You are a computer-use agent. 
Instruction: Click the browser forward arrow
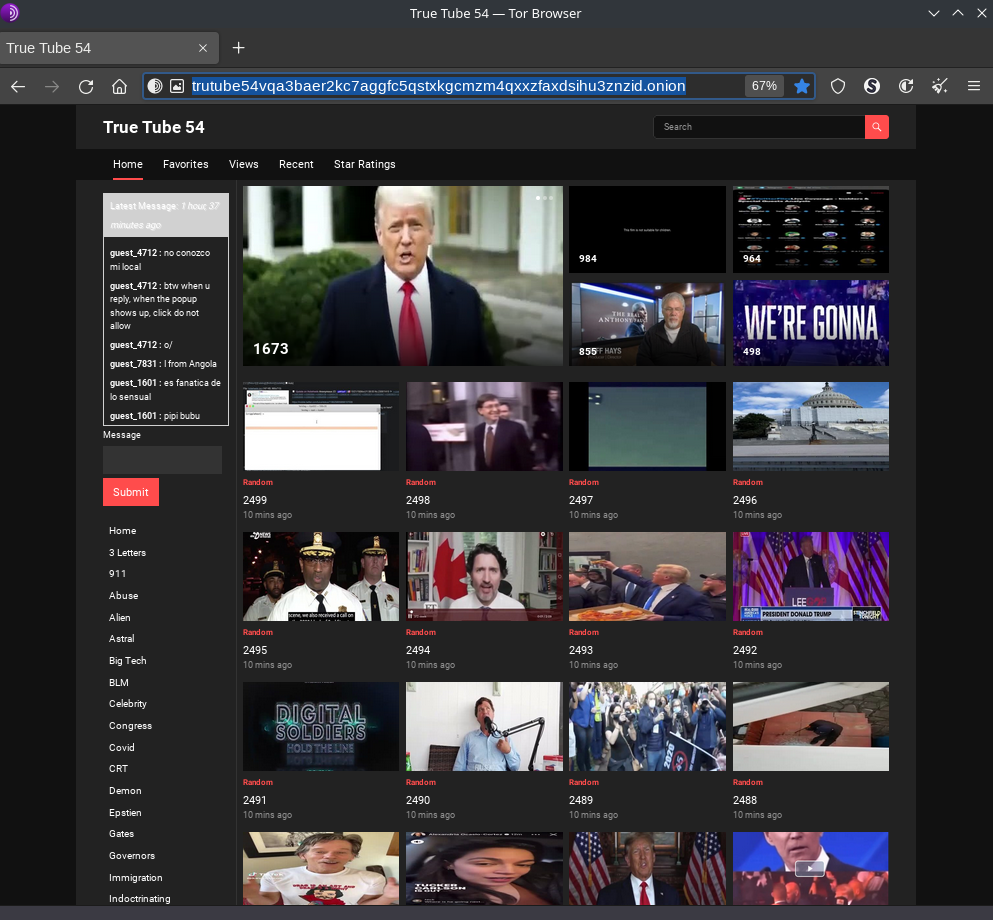click(52, 86)
